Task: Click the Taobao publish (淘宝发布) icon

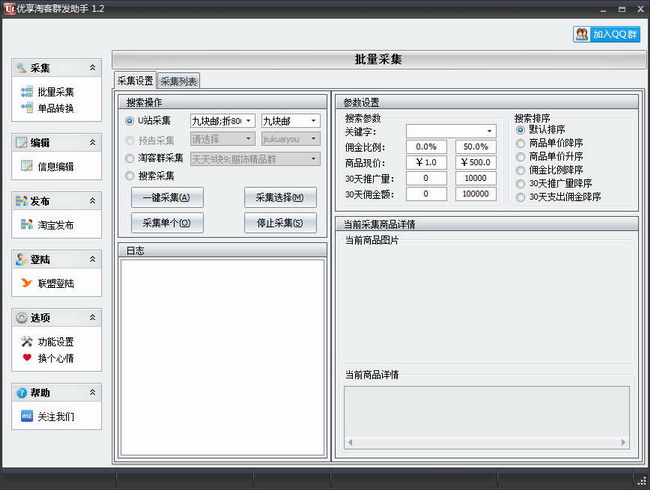Action: 27,224
